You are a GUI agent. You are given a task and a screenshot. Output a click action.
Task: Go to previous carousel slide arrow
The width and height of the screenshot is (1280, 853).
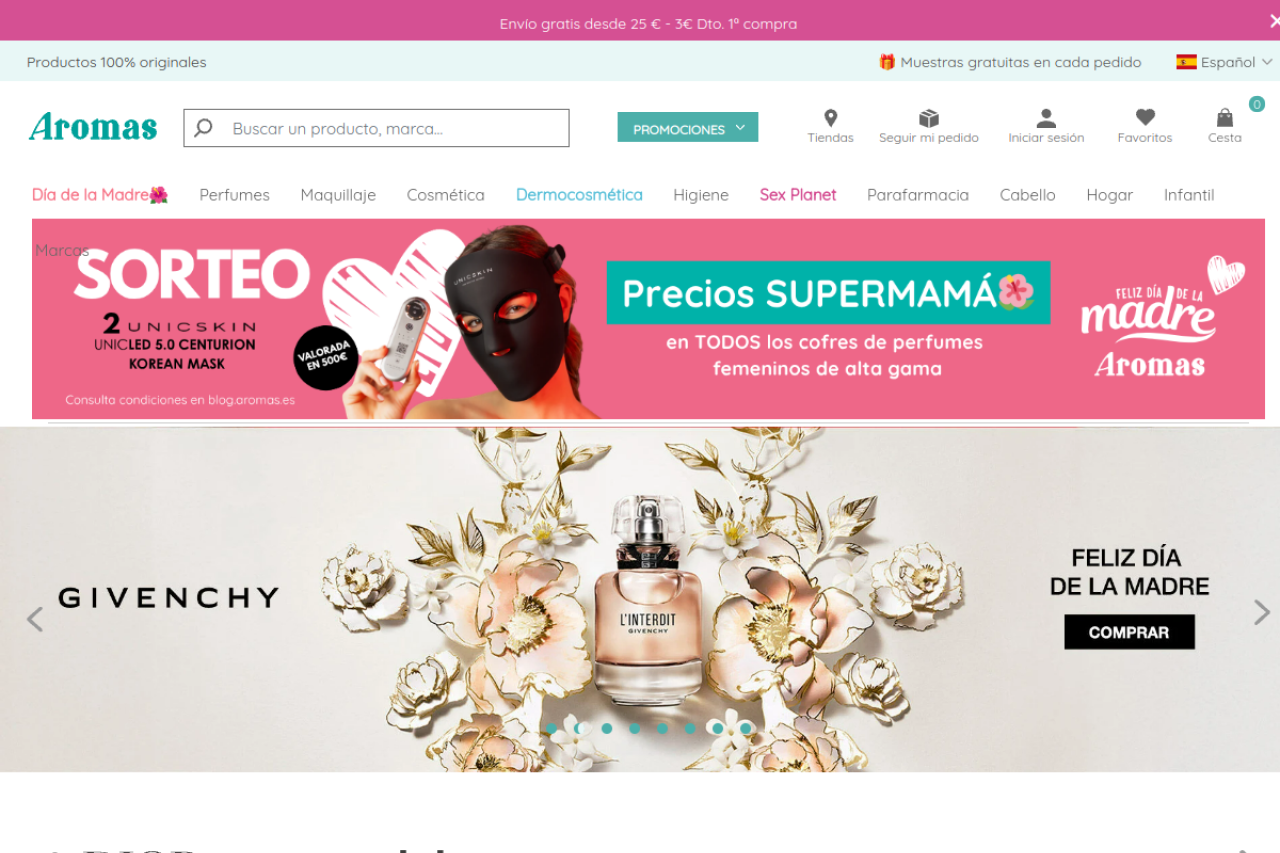click(35, 619)
